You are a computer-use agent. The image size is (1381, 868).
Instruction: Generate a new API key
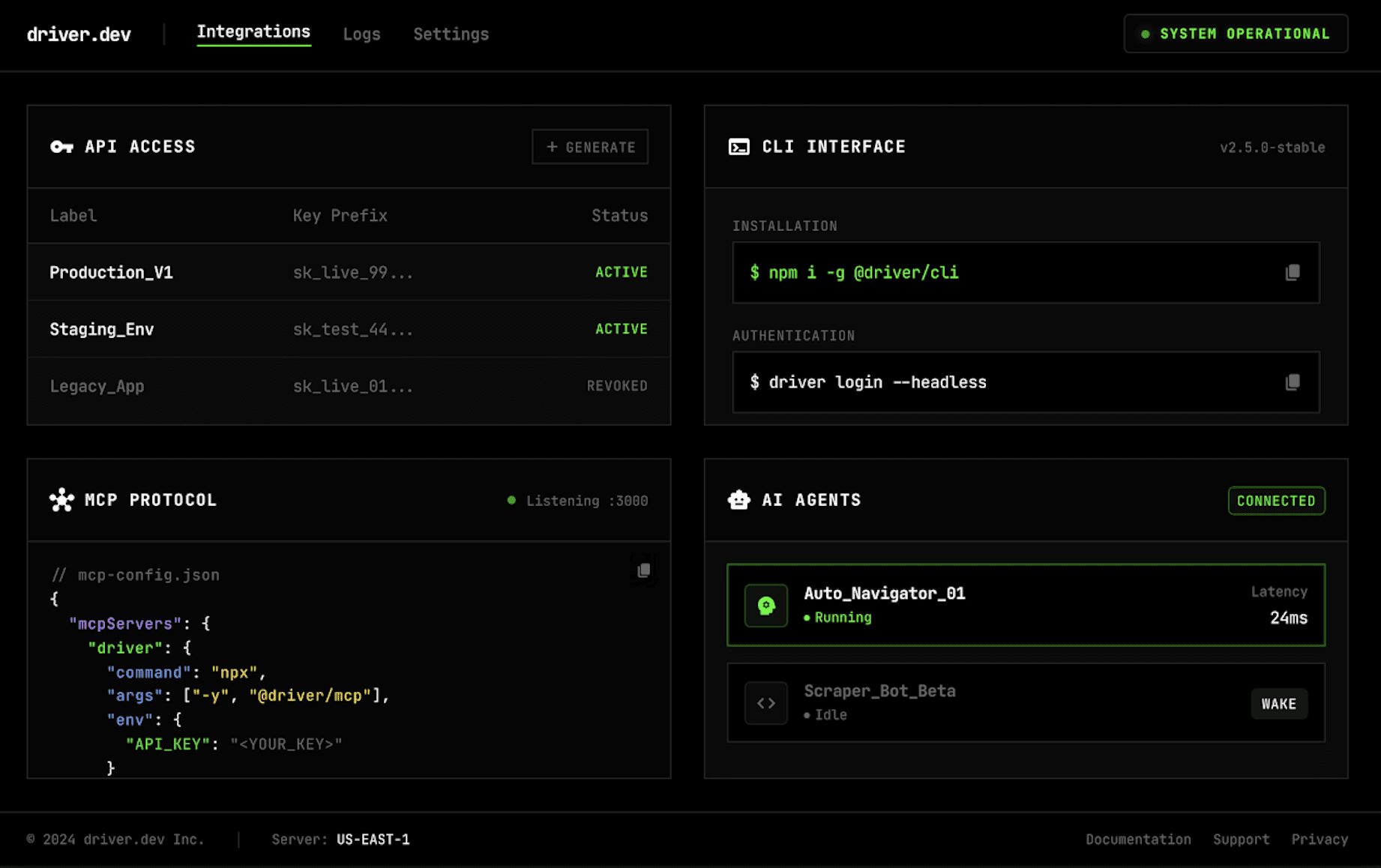coord(590,147)
